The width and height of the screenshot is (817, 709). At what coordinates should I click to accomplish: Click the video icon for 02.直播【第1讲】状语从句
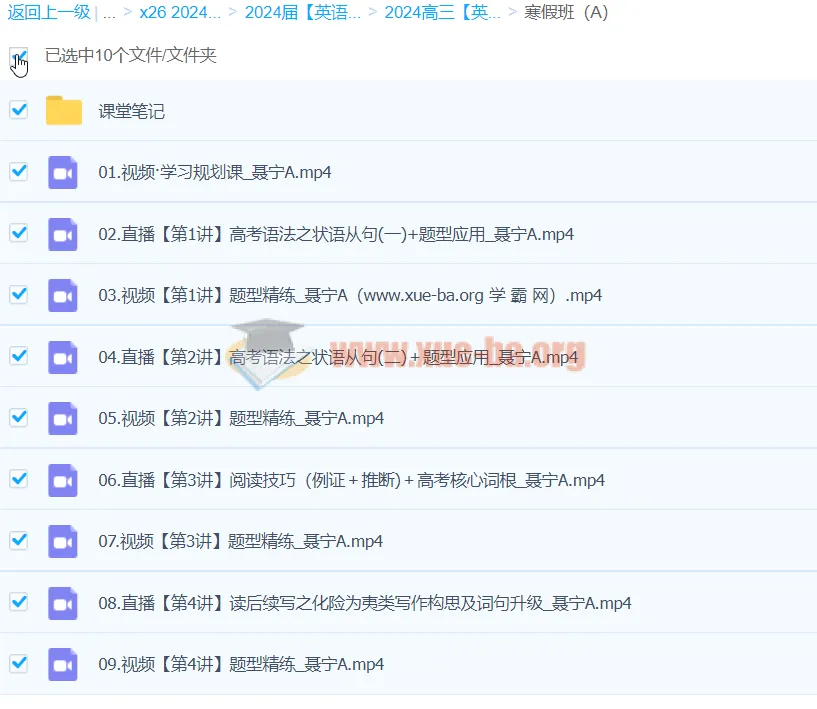point(63,233)
